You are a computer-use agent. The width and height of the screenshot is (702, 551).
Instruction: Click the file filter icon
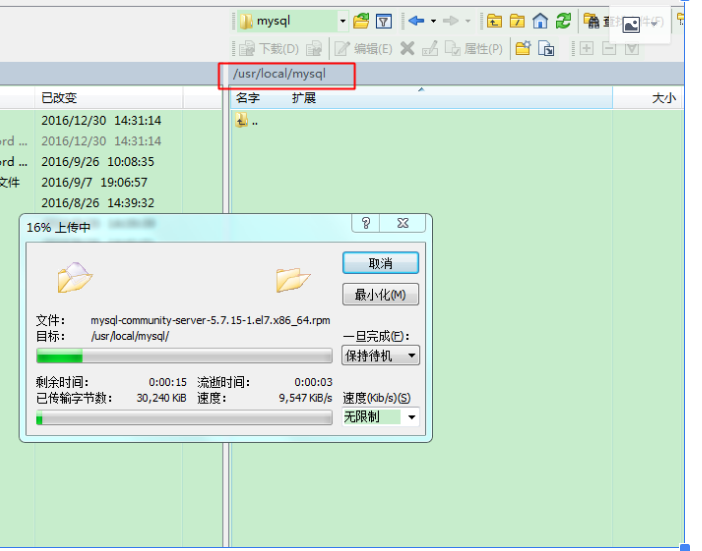(x=384, y=21)
